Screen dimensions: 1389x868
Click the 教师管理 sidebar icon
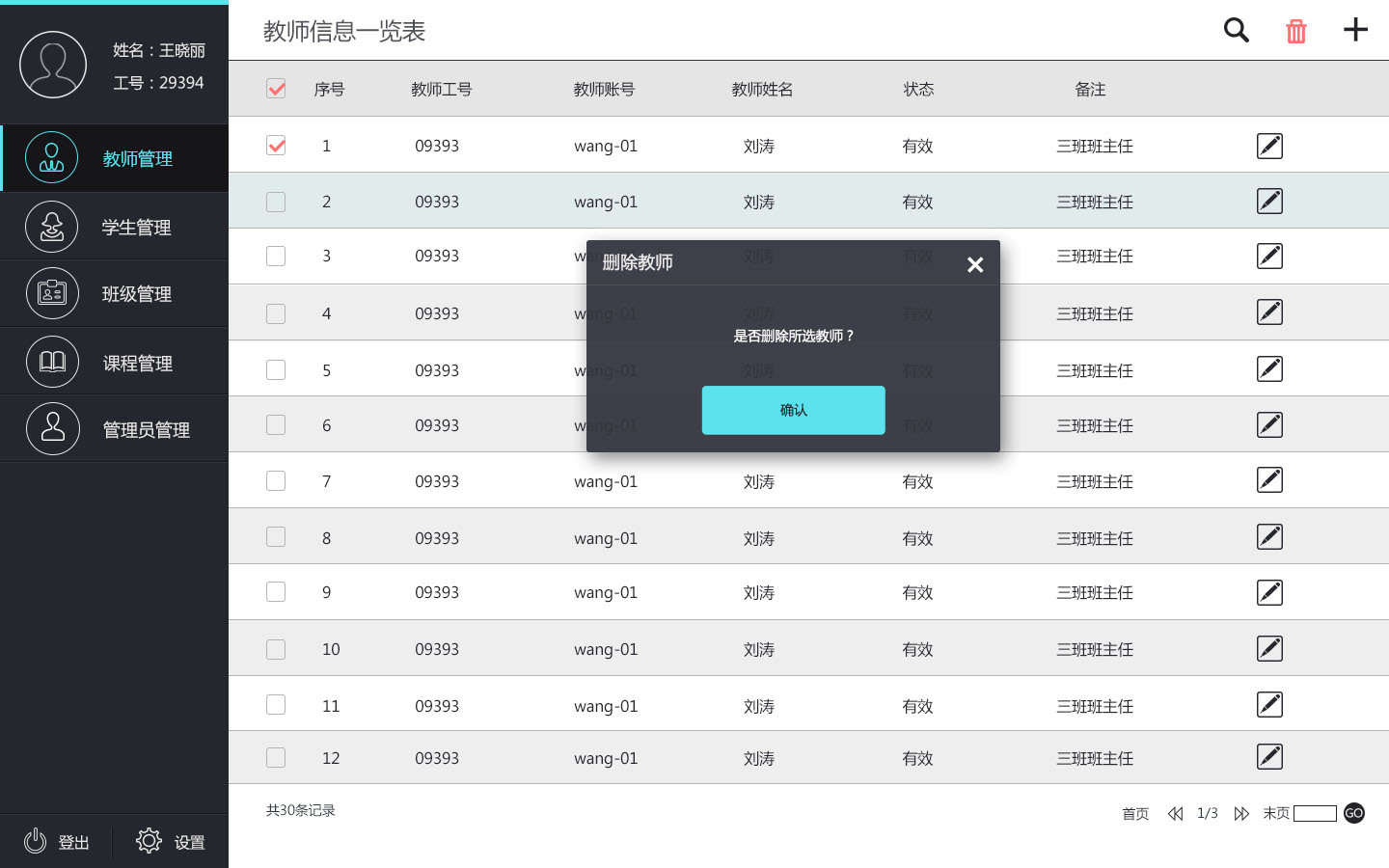(x=51, y=157)
